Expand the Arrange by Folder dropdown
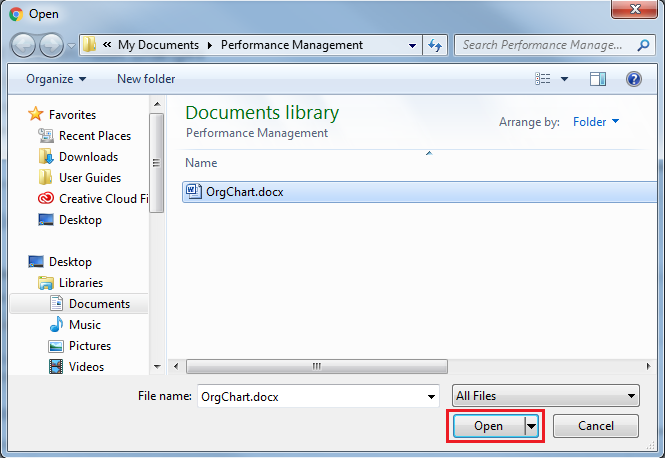Screen dimensions: 665x458 pos(596,122)
